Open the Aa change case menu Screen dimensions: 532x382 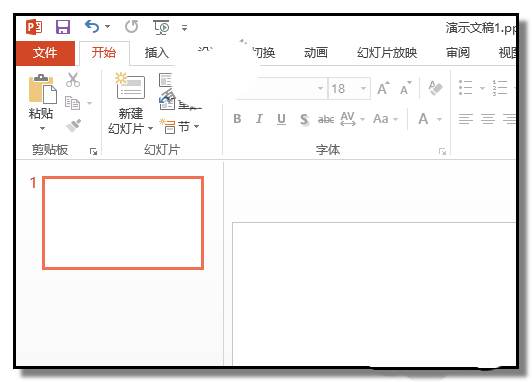click(385, 119)
